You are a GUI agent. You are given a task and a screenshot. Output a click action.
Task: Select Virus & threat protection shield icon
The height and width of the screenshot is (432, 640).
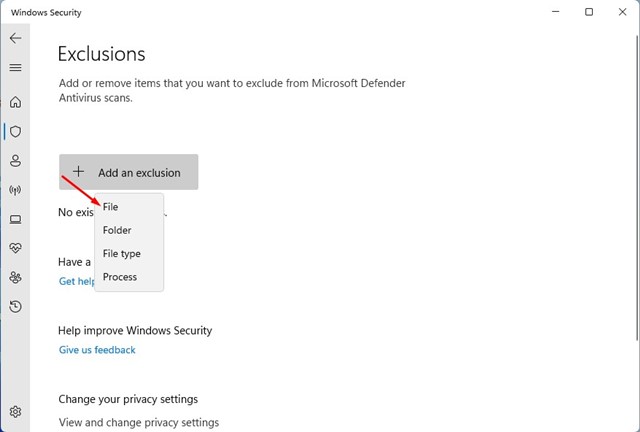pyautogui.click(x=16, y=131)
